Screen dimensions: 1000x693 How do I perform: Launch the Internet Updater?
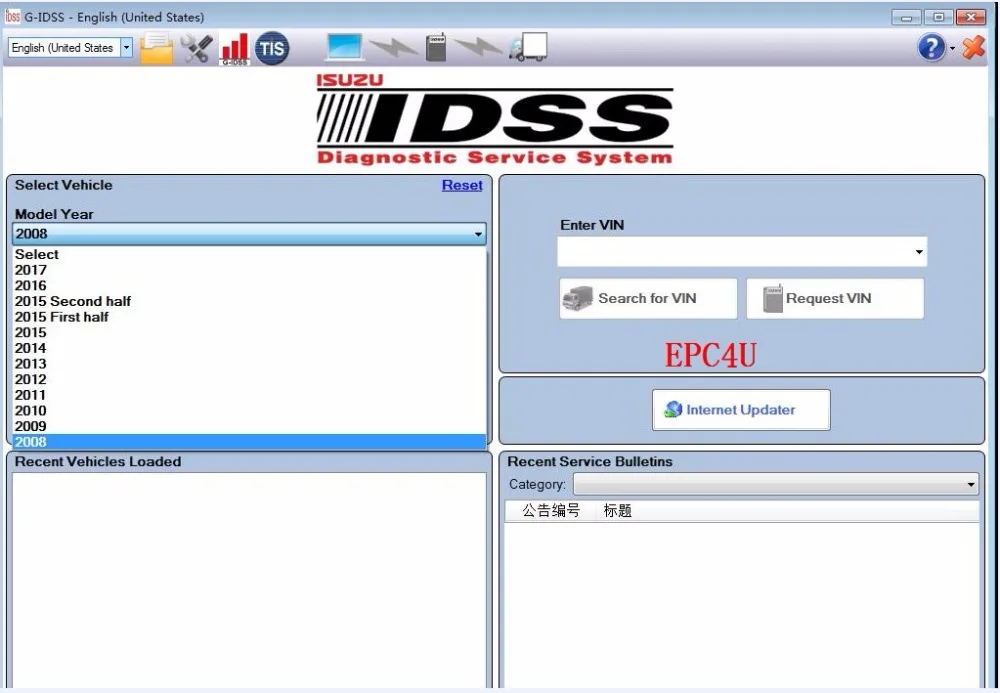point(740,409)
